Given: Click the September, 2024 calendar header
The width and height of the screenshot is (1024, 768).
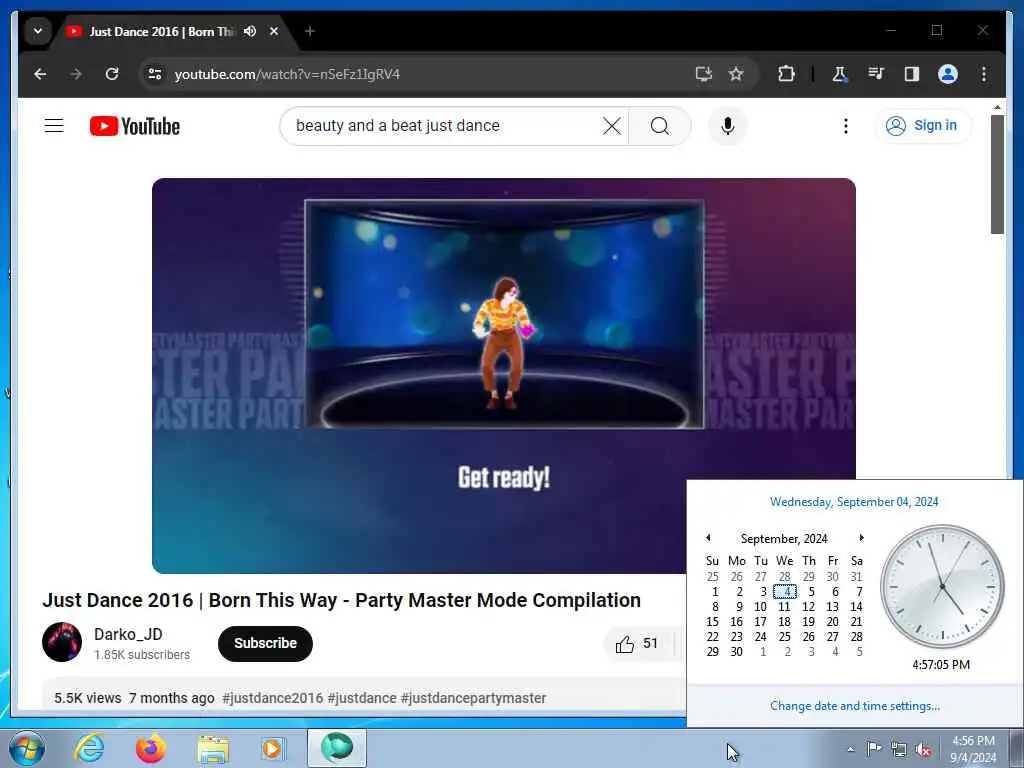Looking at the screenshot, I should click(784, 539).
